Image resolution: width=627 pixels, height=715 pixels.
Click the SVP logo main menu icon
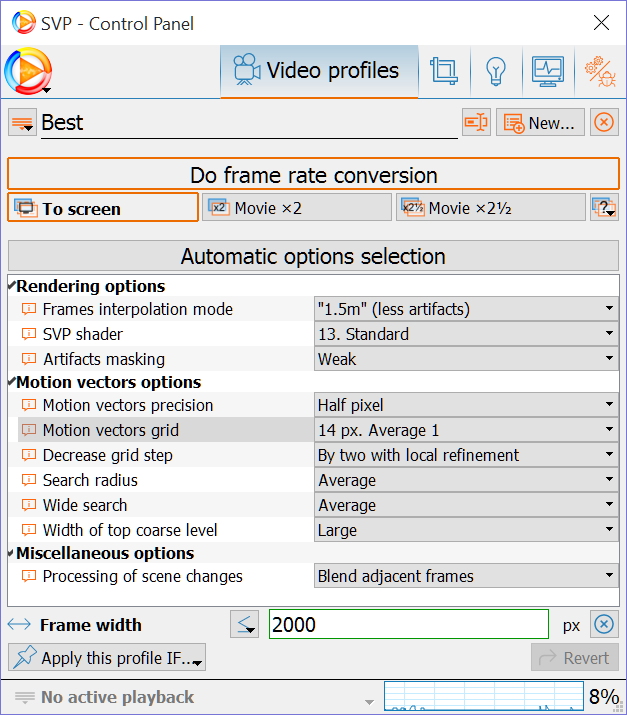[28, 72]
